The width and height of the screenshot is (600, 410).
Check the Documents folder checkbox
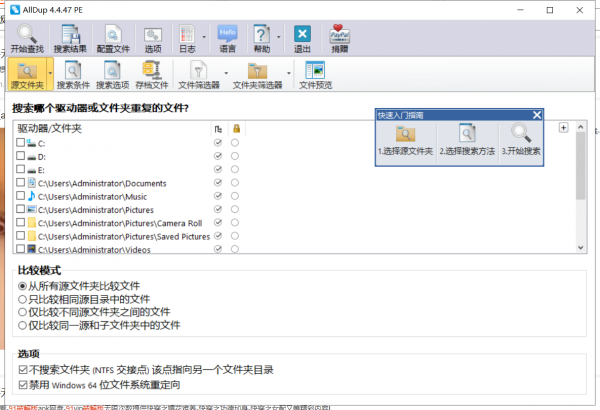[21, 183]
